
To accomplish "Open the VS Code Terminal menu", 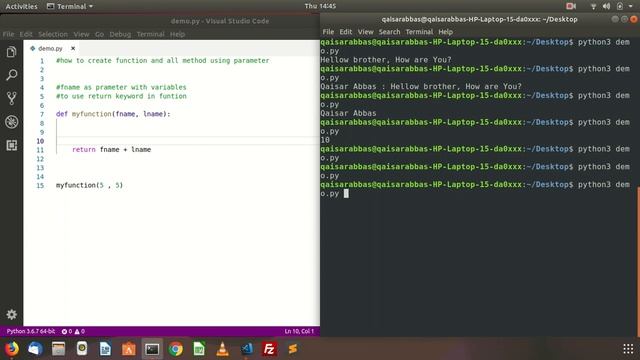I will pyautogui.click(x=150, y=34).
